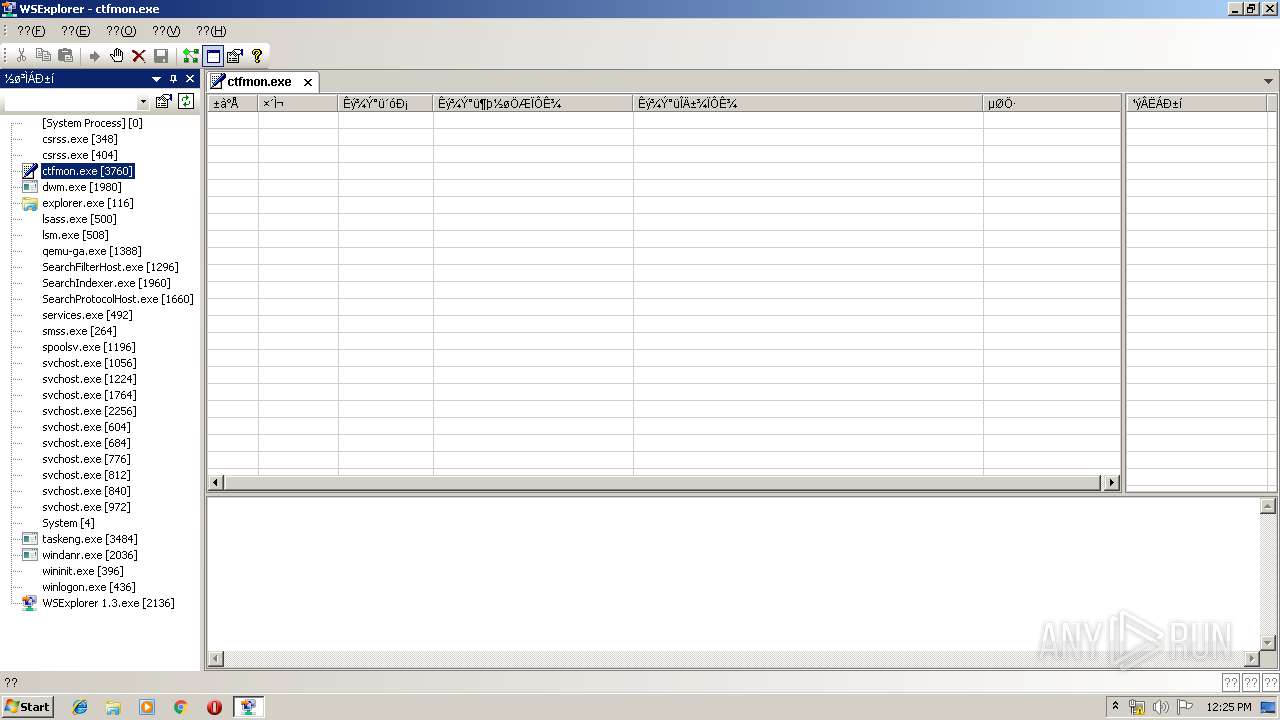Select svchost.exe [1056] process
The width and height of the screenshot is (1280, 720).
point(89,363)
